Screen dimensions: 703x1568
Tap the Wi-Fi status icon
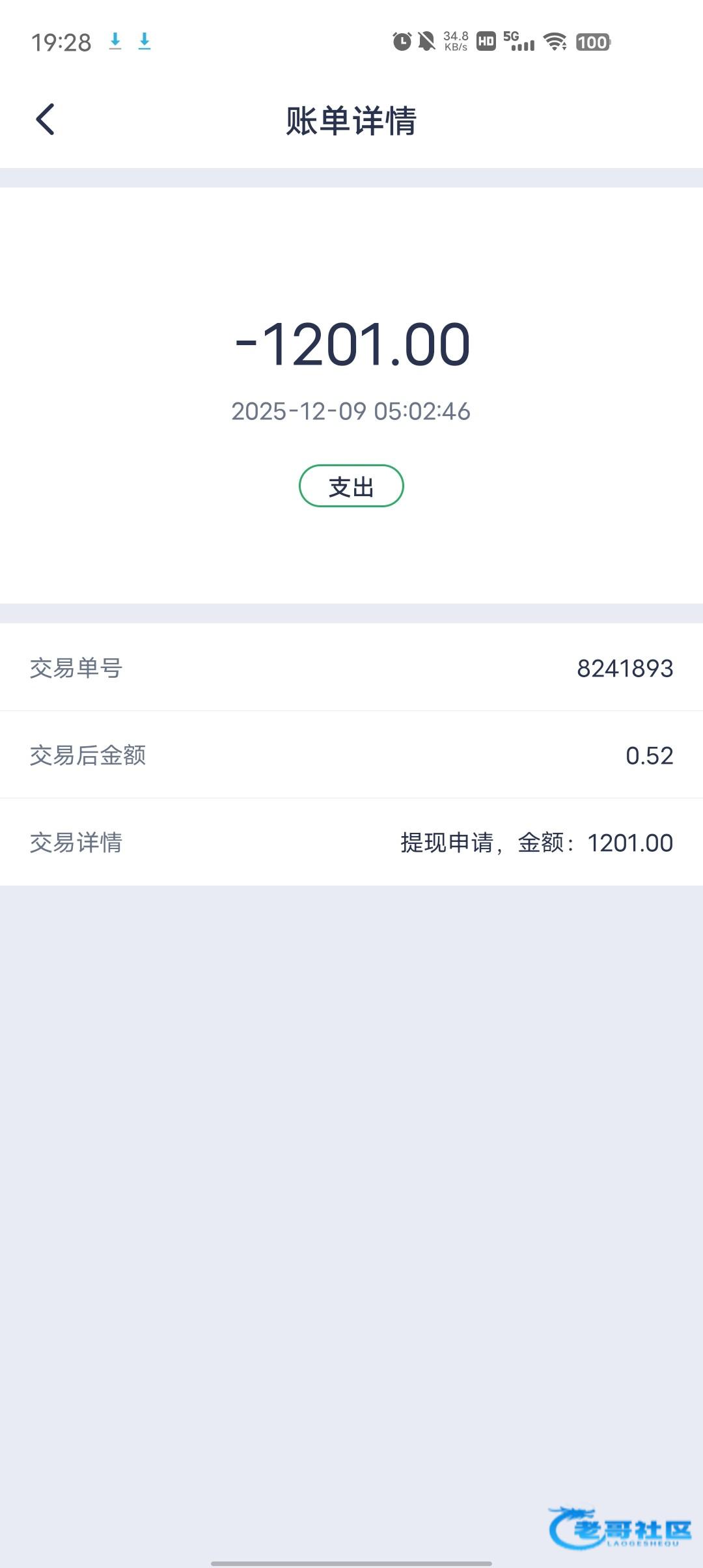tap(555, 42)
